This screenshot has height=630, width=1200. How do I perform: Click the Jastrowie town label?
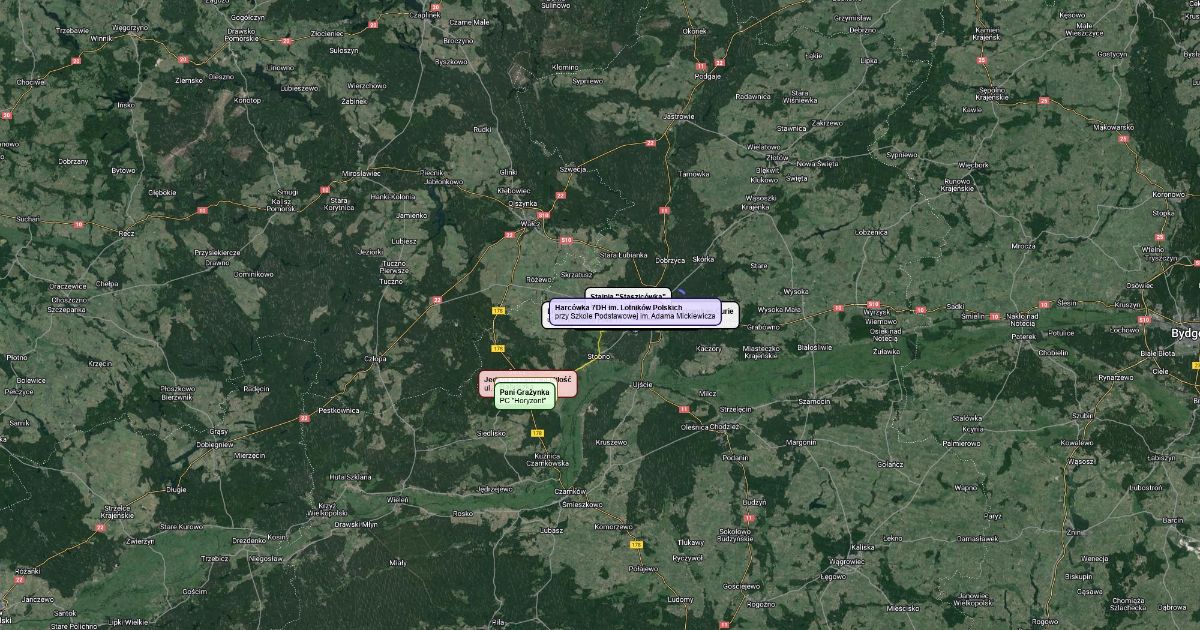678,116
